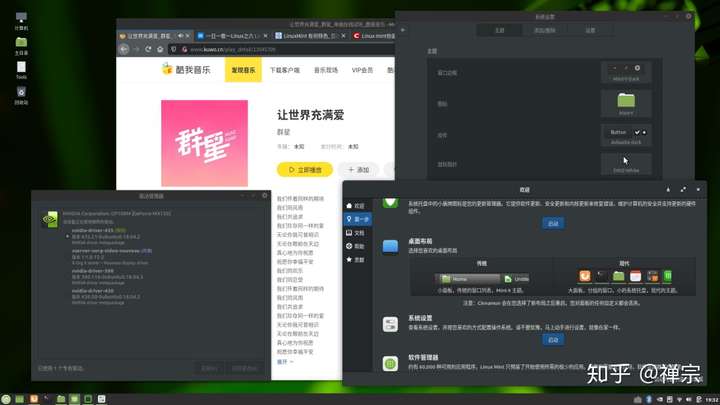The height and width of the screenshot is (405, 720).
Task: Open the mouse pointer theme chooser
Action: tap(626, 164)
